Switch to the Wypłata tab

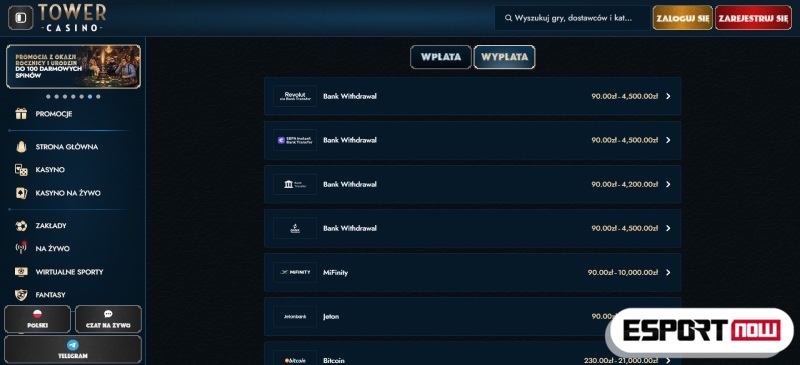tap(504, 57)
